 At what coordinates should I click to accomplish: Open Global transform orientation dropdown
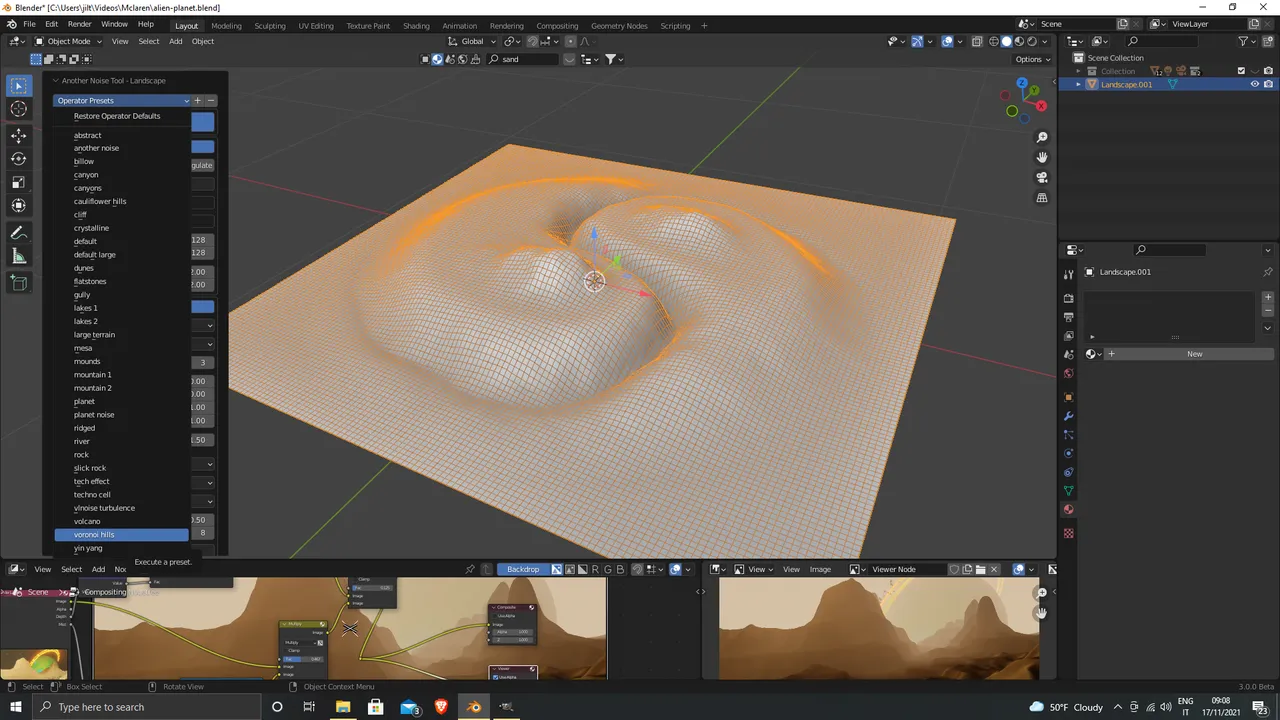click(x=472, y=41)
